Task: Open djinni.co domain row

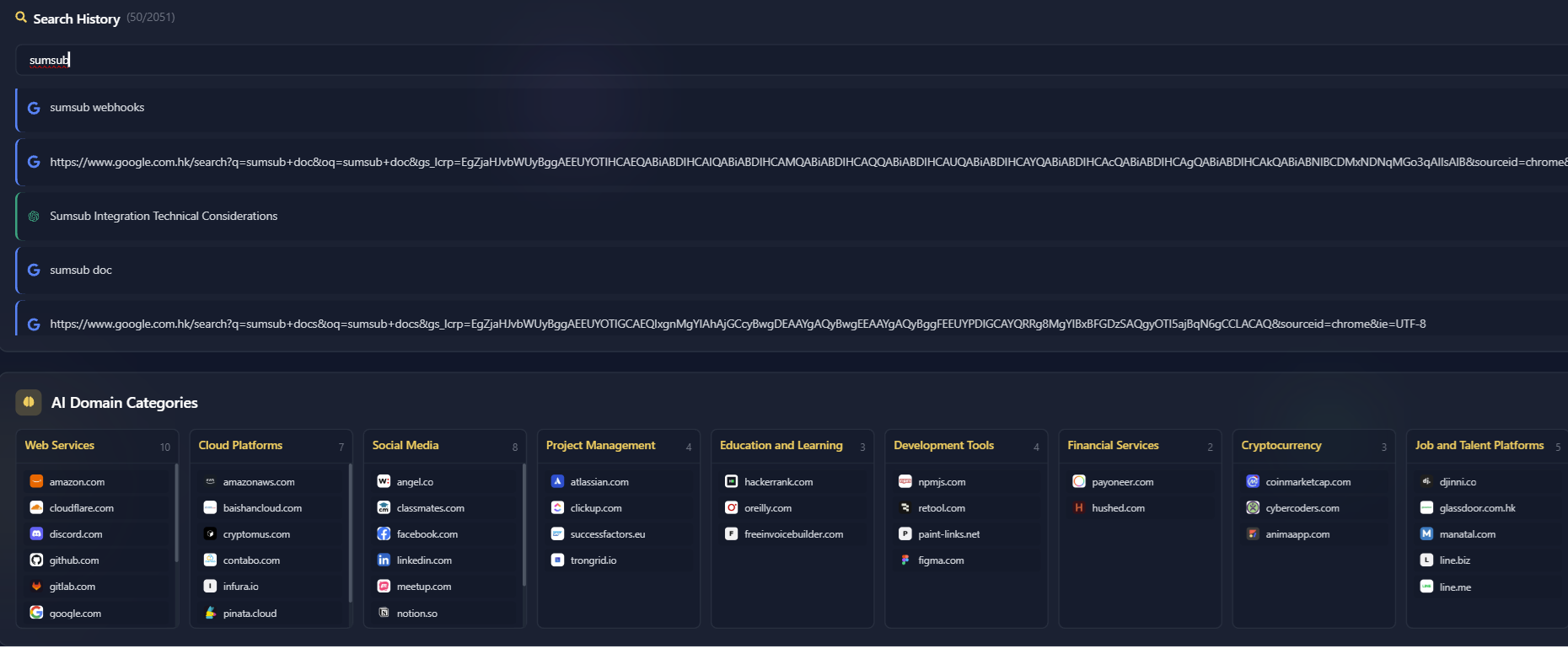Action: tap(1487, 482)
